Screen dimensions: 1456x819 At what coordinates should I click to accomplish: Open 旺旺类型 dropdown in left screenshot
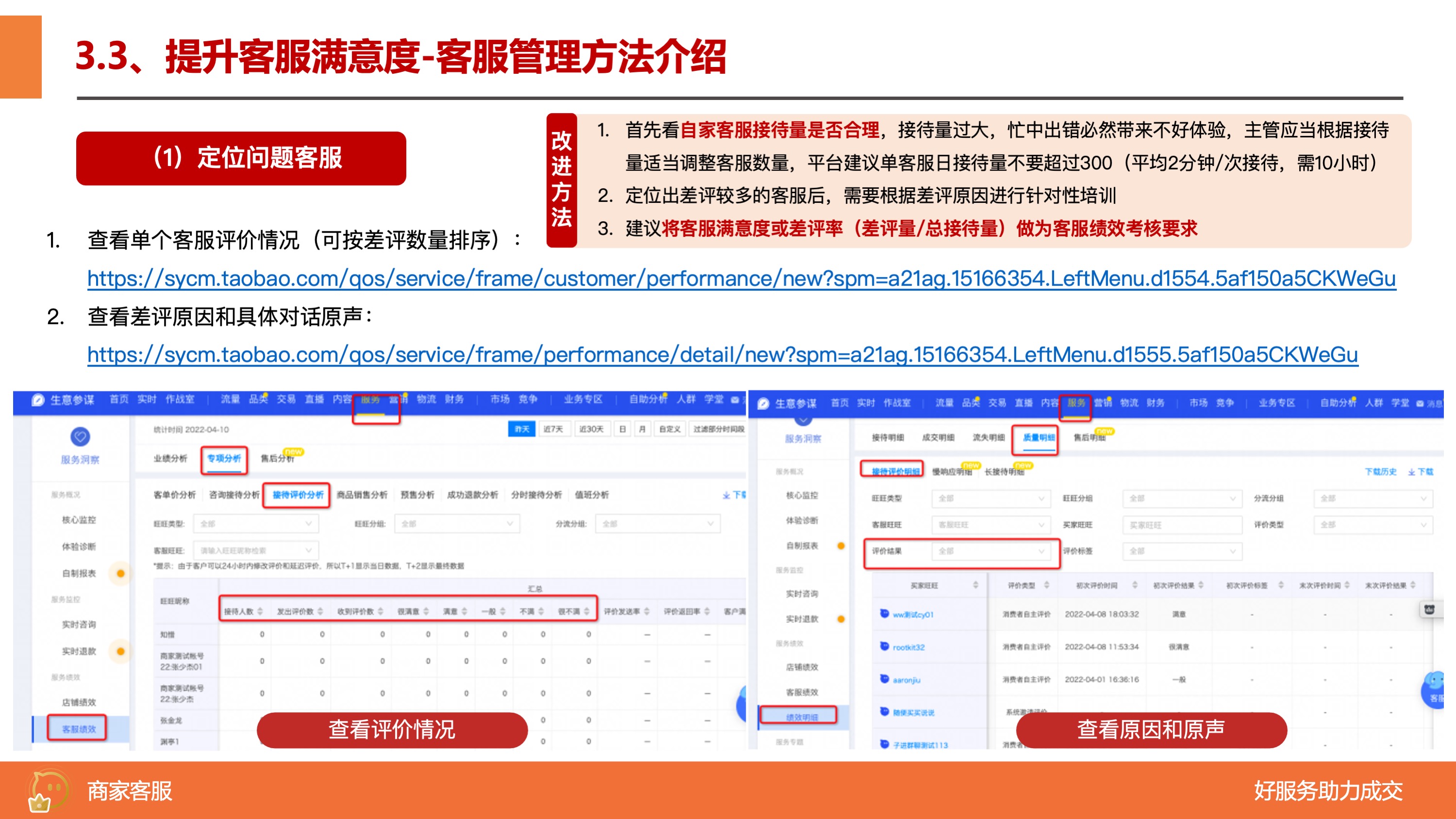(255, 524)
